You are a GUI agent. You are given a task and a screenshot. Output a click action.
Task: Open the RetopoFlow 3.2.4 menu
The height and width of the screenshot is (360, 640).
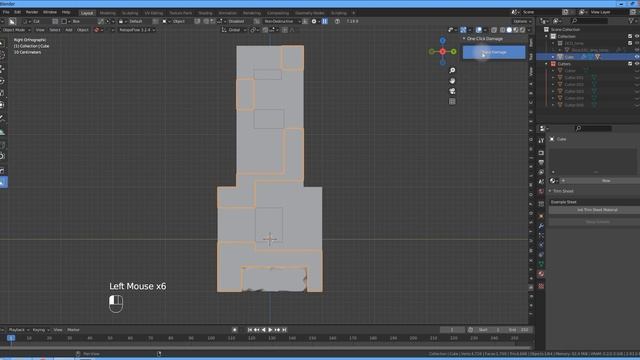137,30
